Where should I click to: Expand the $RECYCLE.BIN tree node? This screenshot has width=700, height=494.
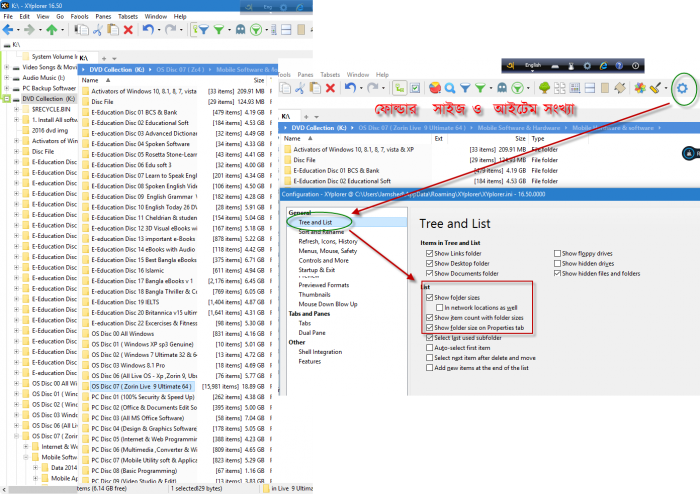pos(17,109)
